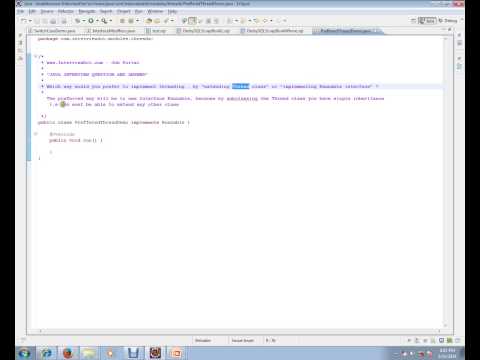Click the @Override annotation line

tap(62, 134)
